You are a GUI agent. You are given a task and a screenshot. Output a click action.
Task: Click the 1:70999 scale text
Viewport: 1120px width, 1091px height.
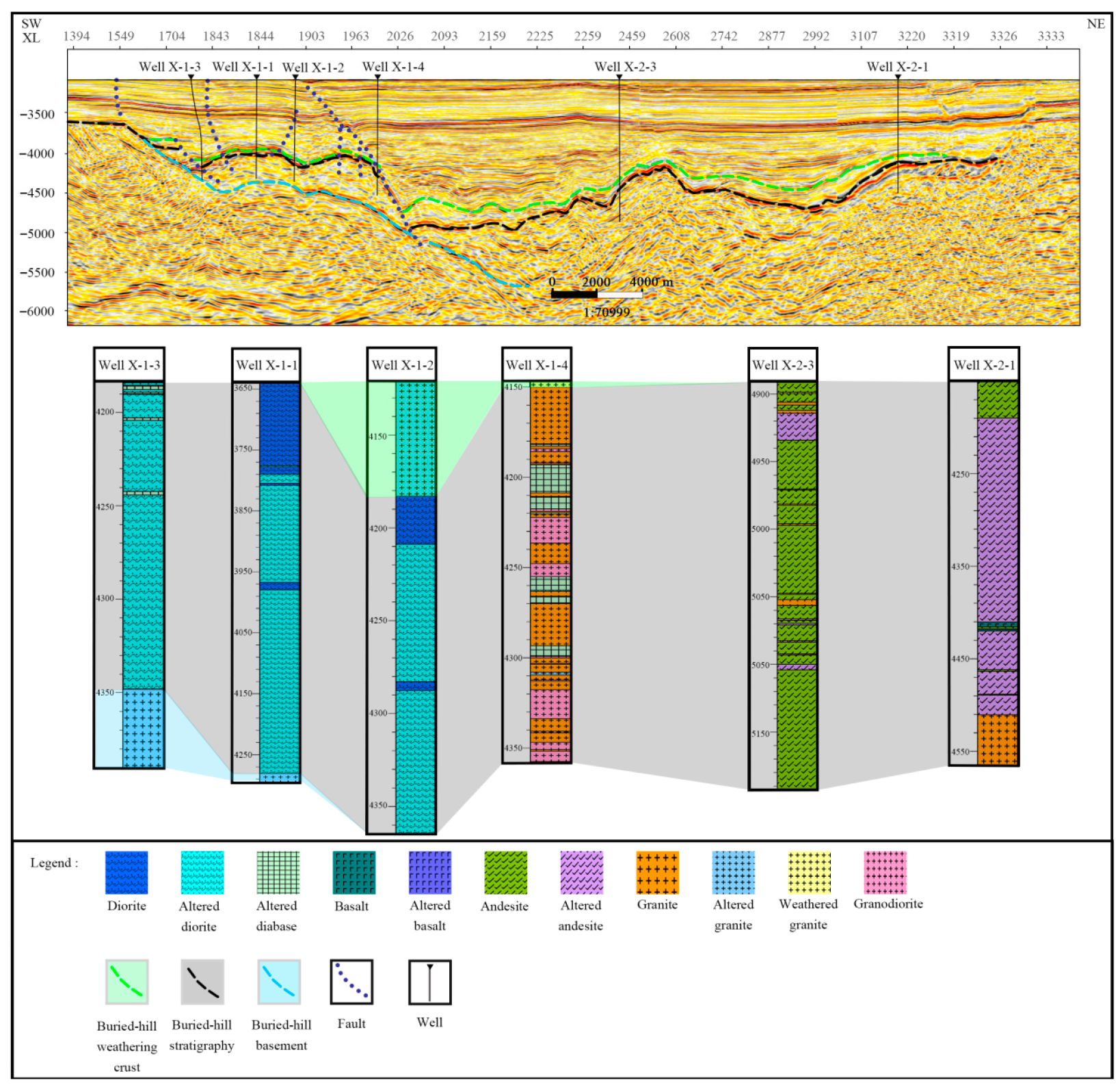[606, 312]
